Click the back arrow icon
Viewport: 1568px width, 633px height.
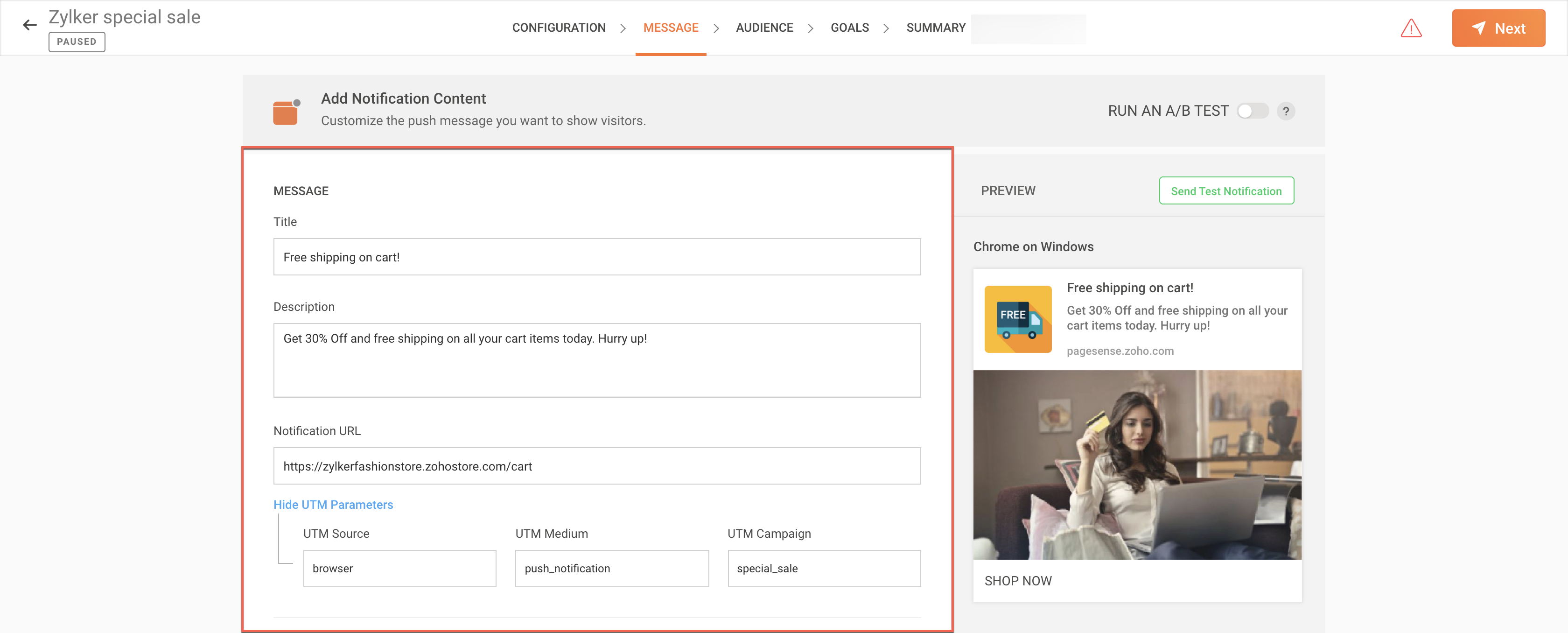[x=29, y=25]
